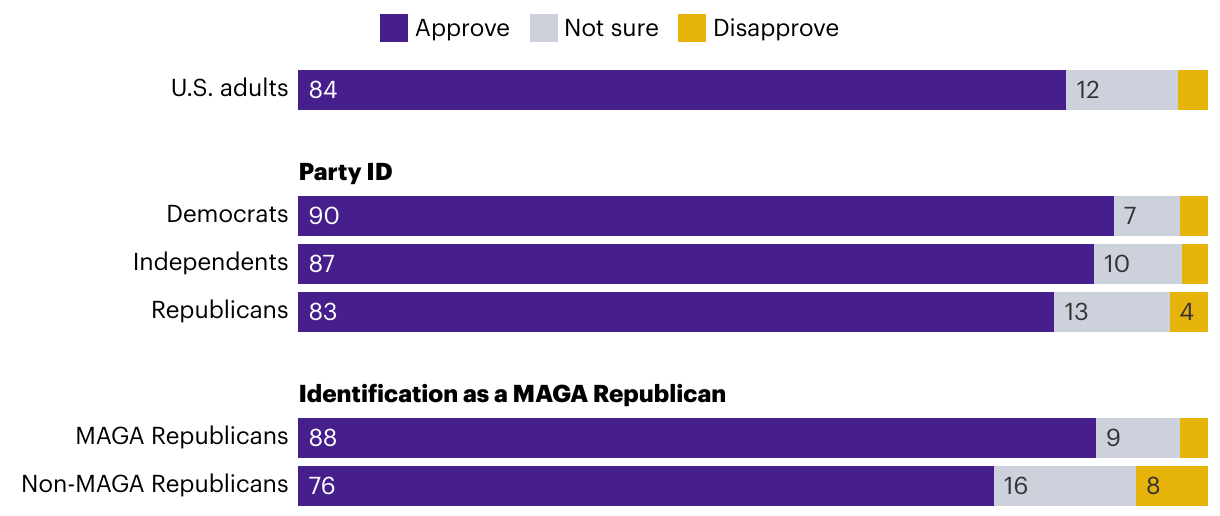Click the Non-MAGA Republicans approve bar 76
Viewport: 1220px width, 516px height.
[x=646, y=486]
